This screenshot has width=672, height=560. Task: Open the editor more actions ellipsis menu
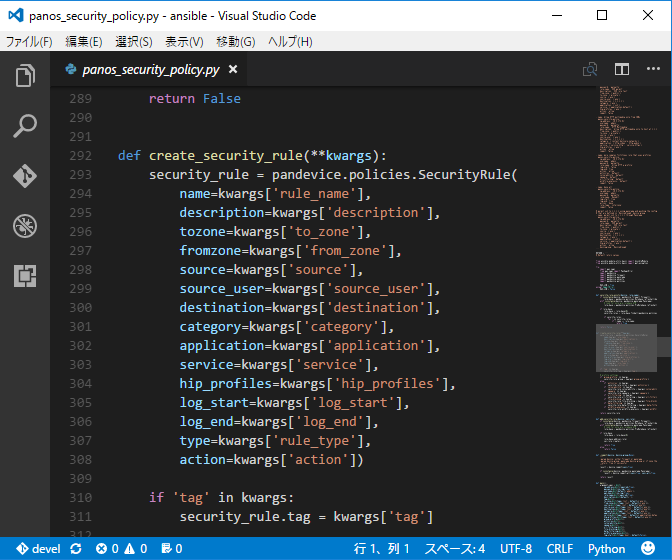pyautogui.click(x=652, y=70)
